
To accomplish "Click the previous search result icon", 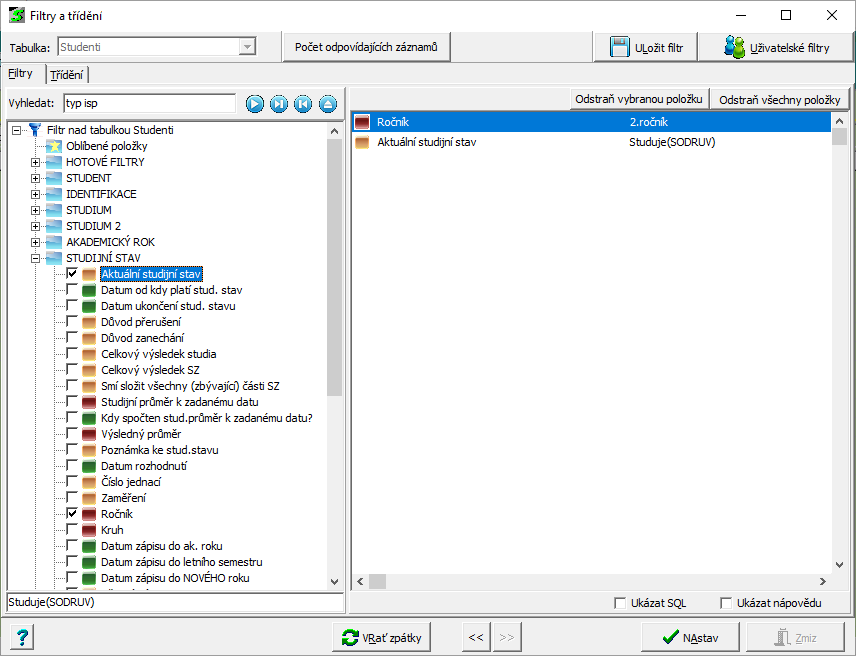I will pos(303,103).
